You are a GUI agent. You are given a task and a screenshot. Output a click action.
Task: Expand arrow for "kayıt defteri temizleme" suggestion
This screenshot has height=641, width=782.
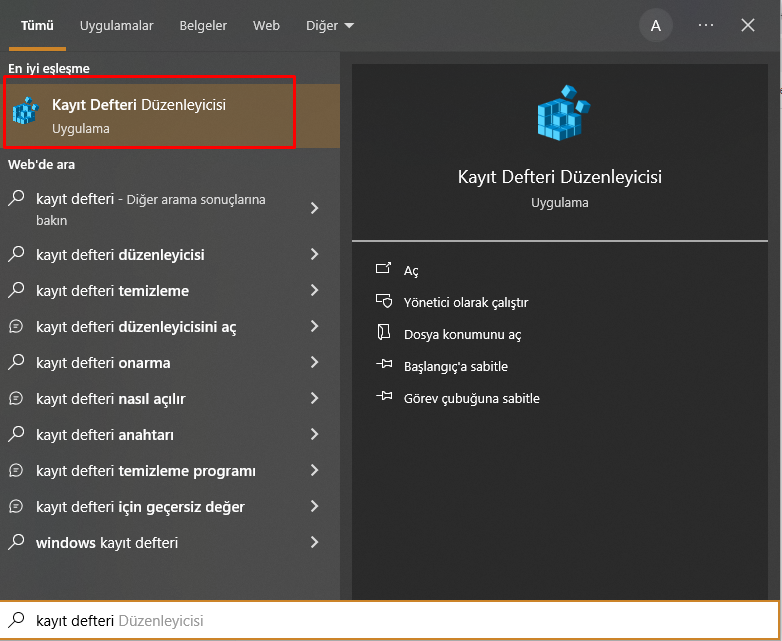tap(314, 290)
